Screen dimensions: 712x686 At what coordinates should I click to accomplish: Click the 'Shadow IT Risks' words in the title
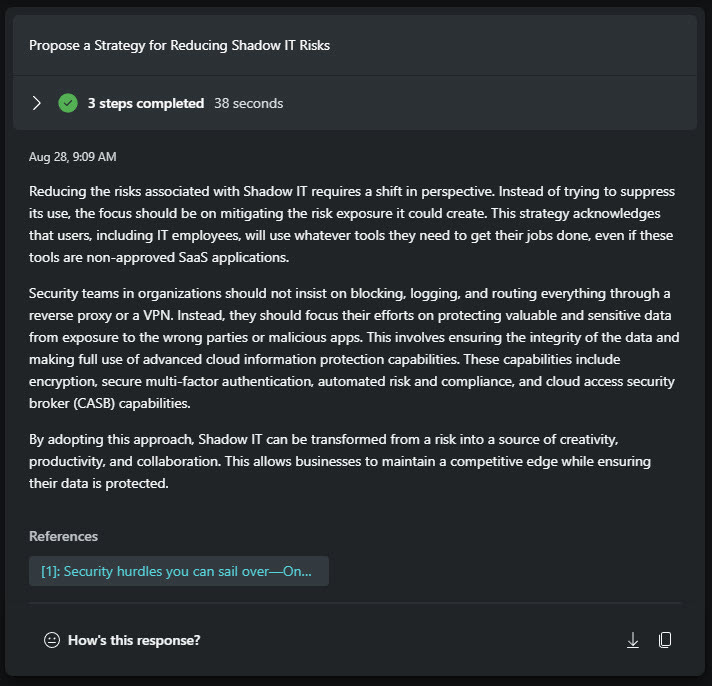pos(281,45)
